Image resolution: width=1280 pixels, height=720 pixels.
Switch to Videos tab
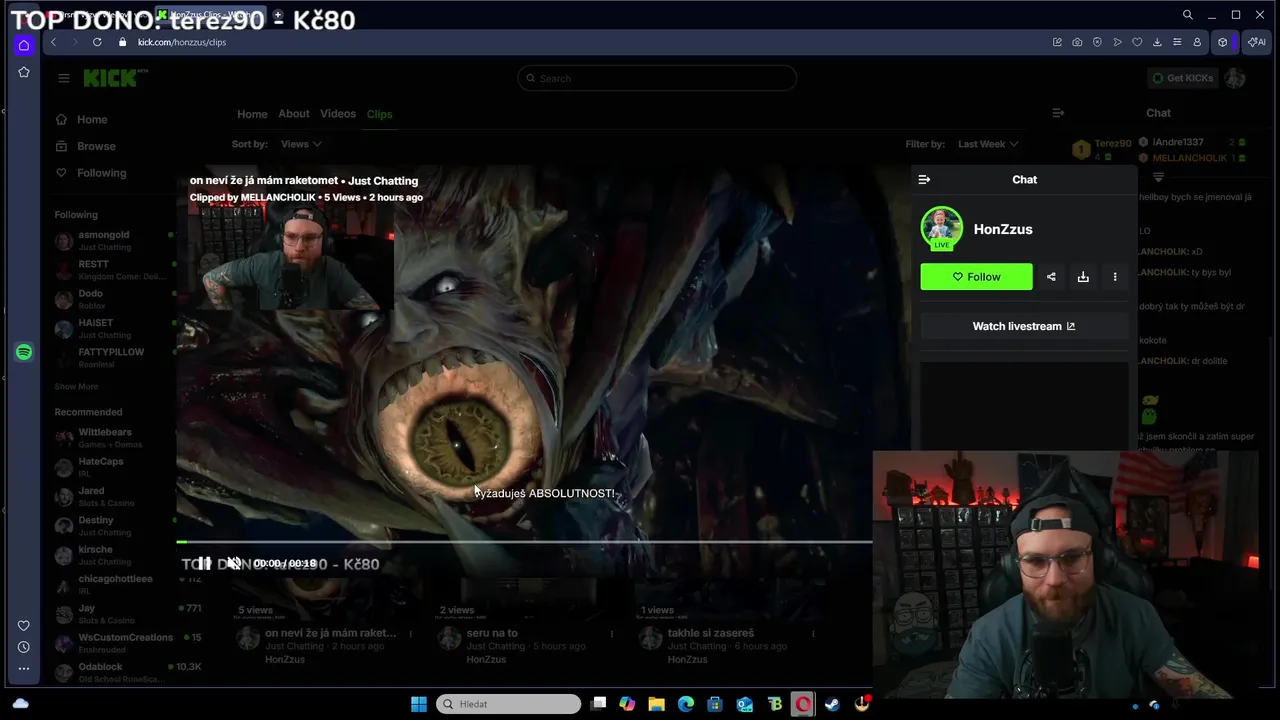click(338, 114)
